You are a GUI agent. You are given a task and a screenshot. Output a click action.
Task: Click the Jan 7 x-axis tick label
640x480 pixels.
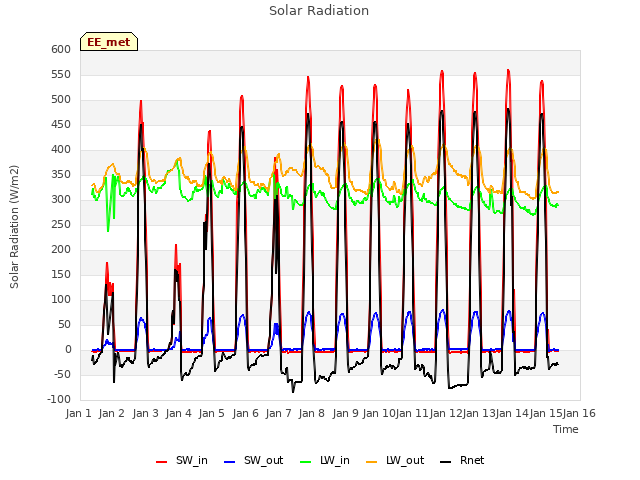[x=279, y=413]
